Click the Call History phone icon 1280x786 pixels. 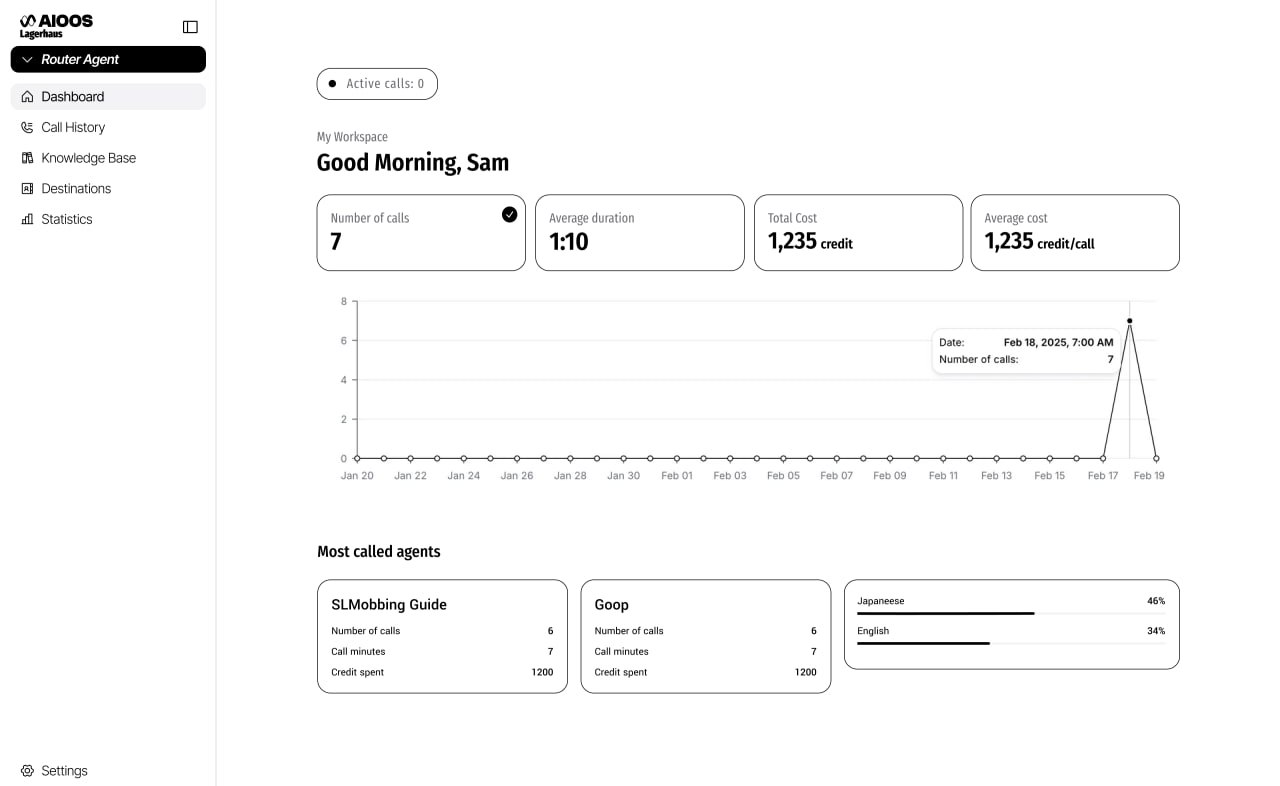click(27, 128)
